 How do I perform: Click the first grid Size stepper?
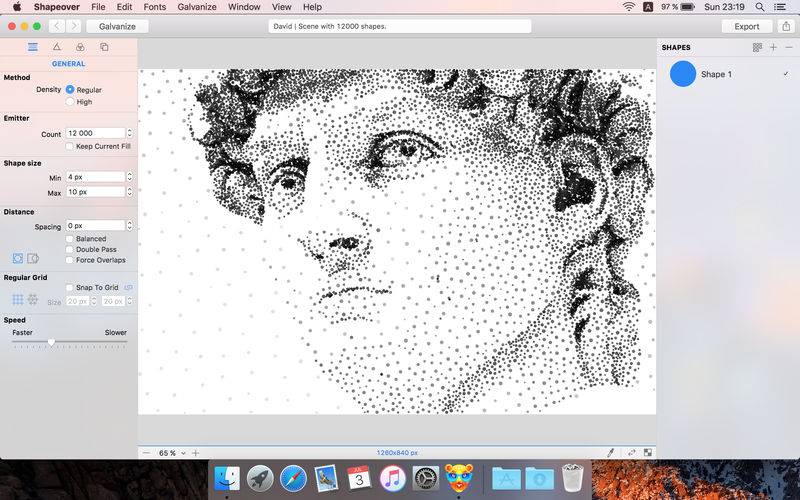(93, 302)
